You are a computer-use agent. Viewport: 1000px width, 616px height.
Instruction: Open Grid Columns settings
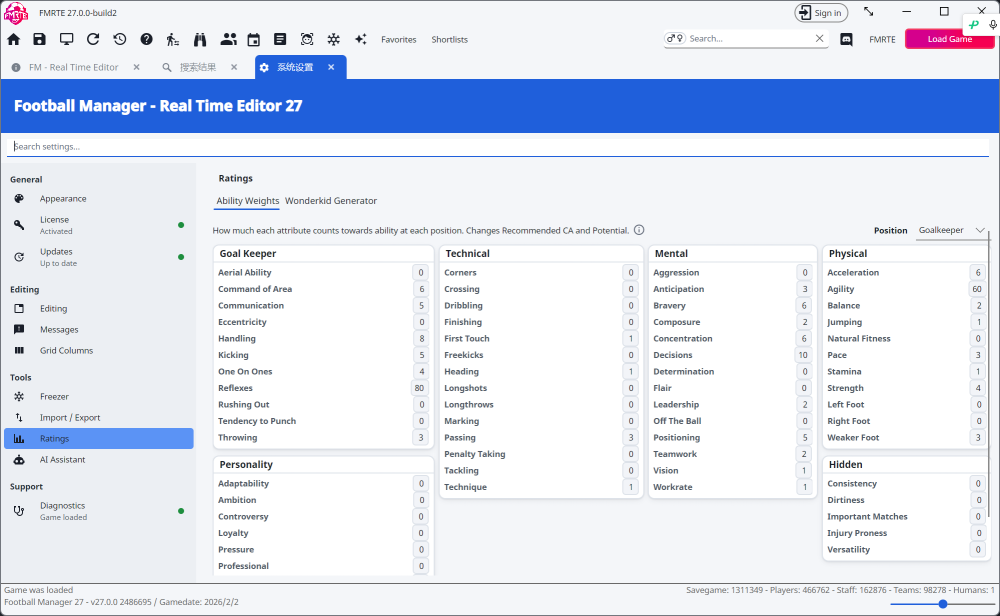coord(99,351)
